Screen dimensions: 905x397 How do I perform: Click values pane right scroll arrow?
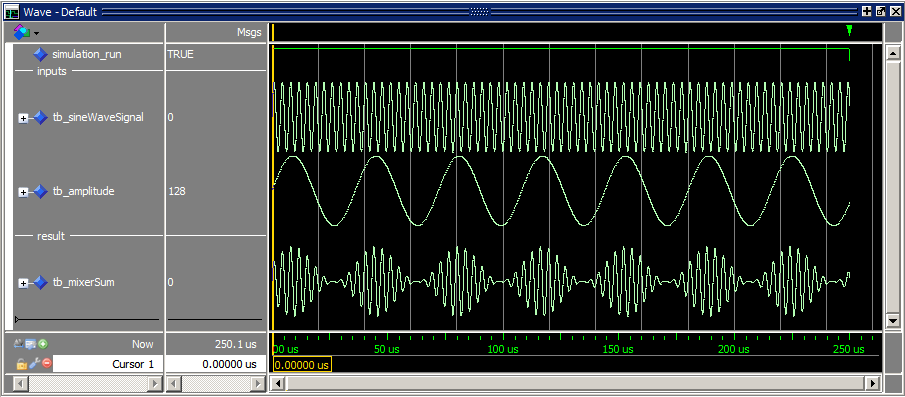click(x=259, y=383)
